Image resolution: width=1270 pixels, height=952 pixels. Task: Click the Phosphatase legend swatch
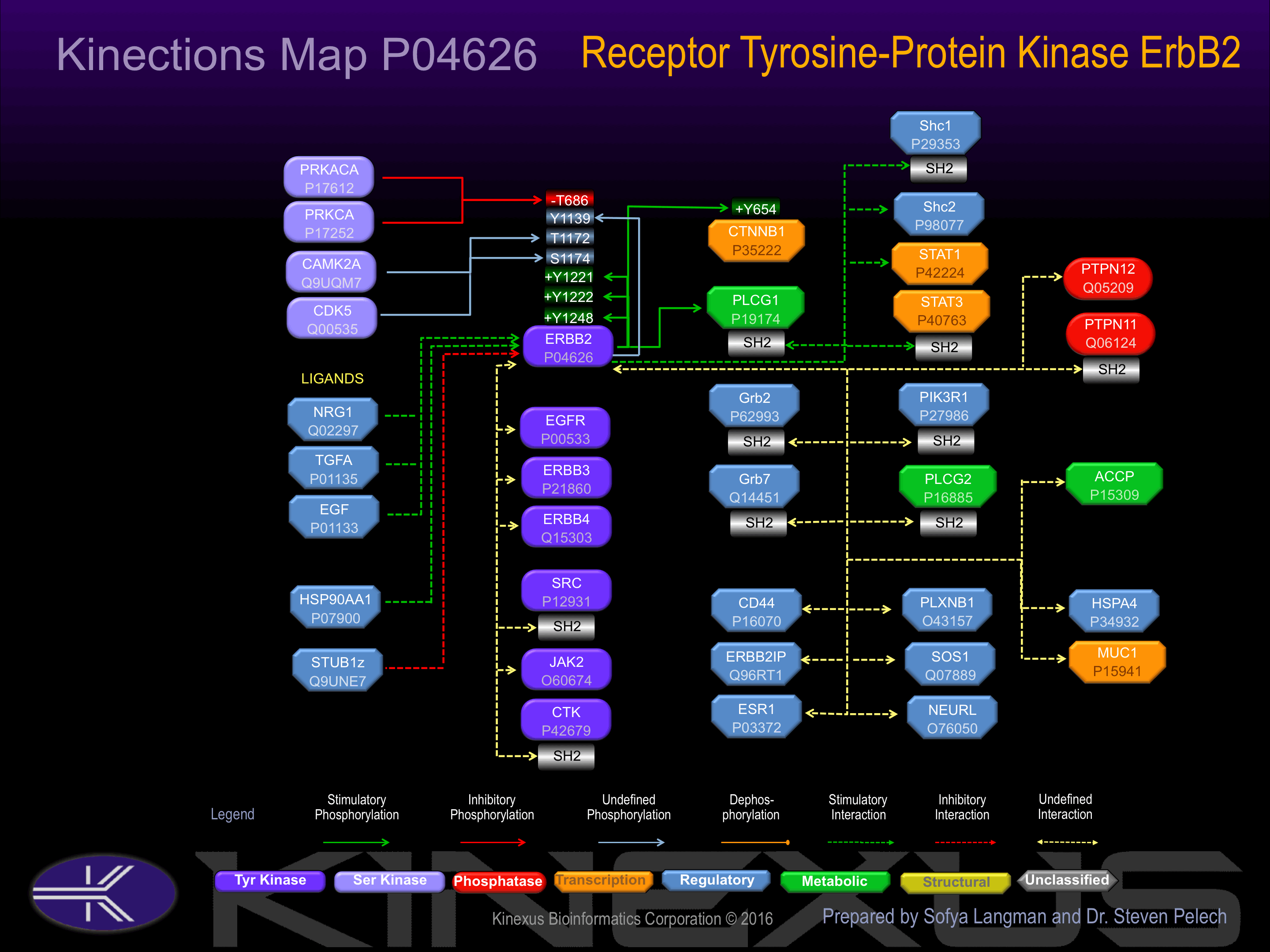498,881
